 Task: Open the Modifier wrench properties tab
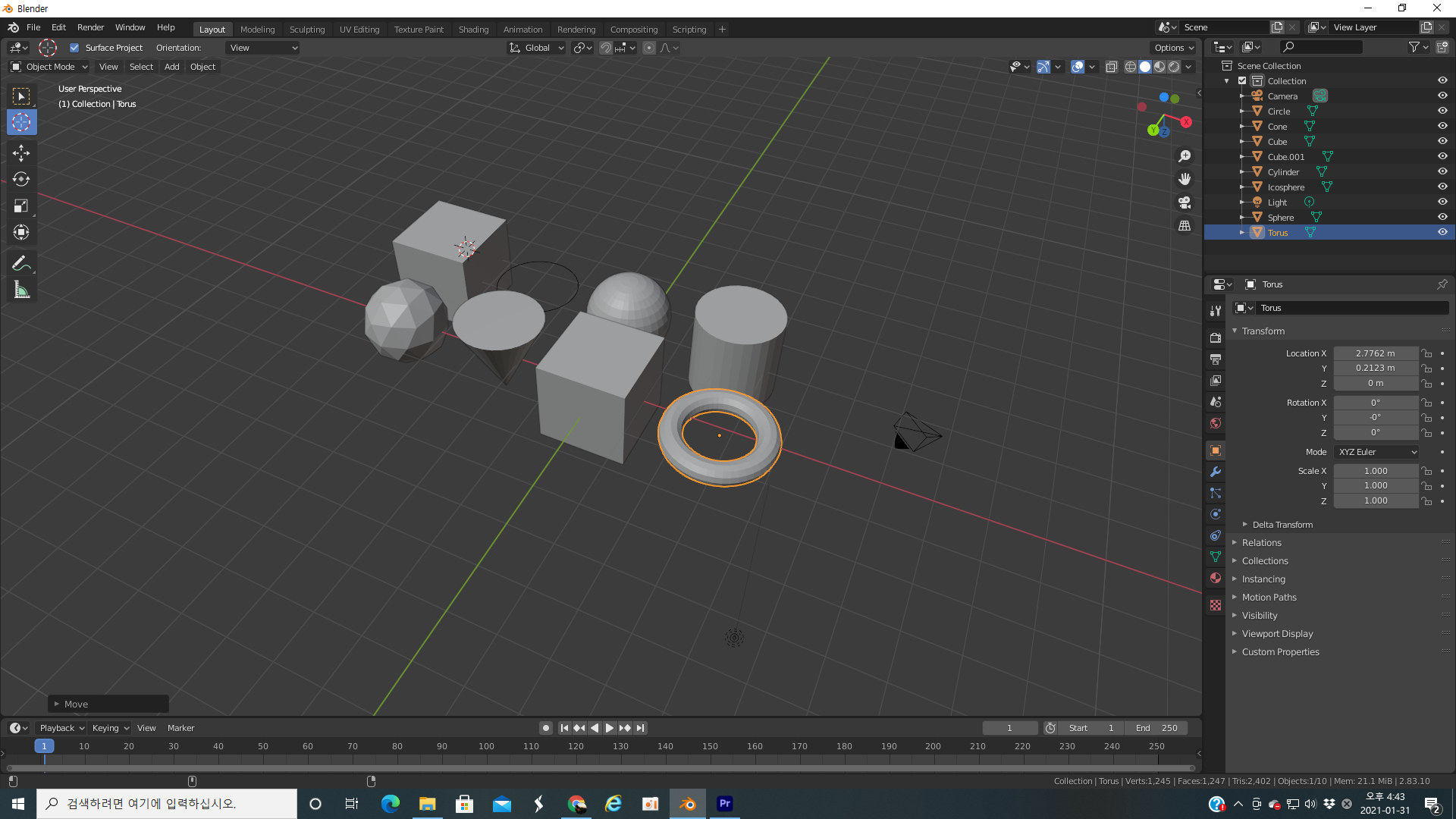[1216, 472]
